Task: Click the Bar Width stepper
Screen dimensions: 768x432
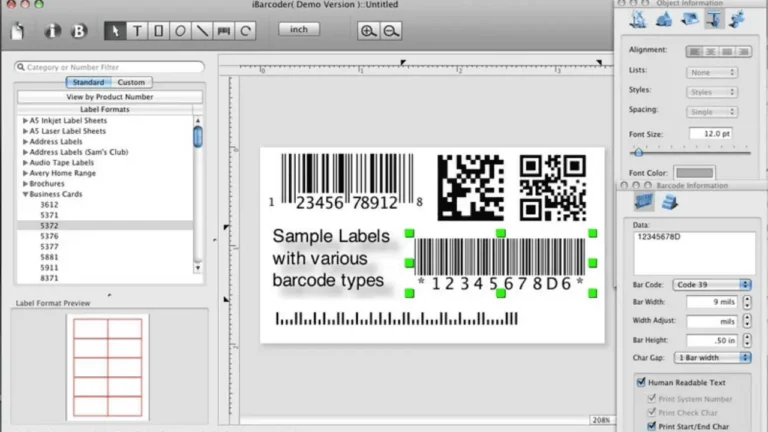Action: point(747,302)
